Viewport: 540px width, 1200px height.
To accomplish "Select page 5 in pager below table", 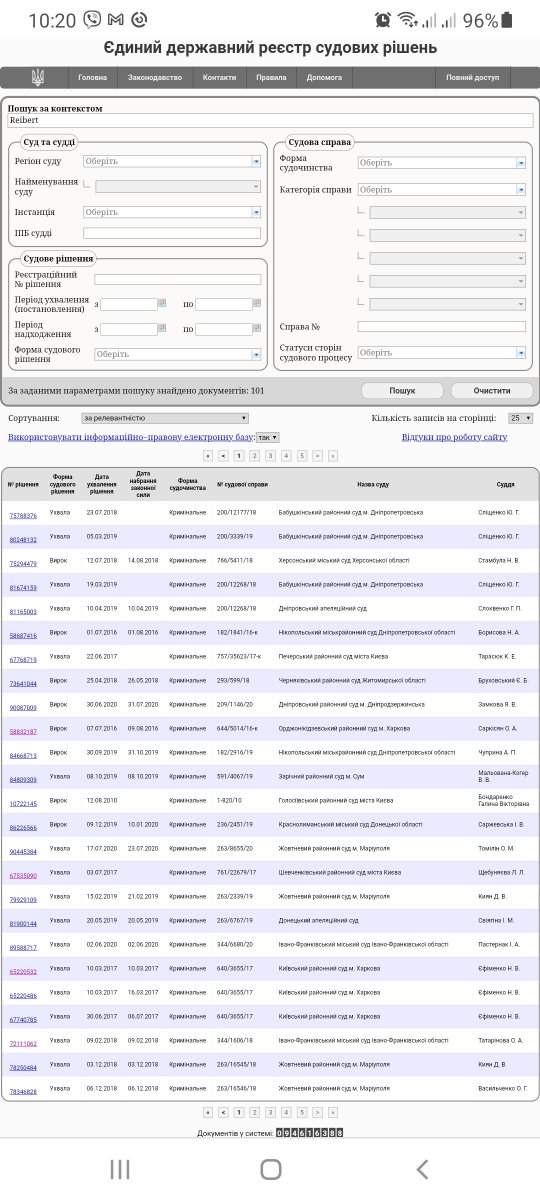I will coord(302,1111).
